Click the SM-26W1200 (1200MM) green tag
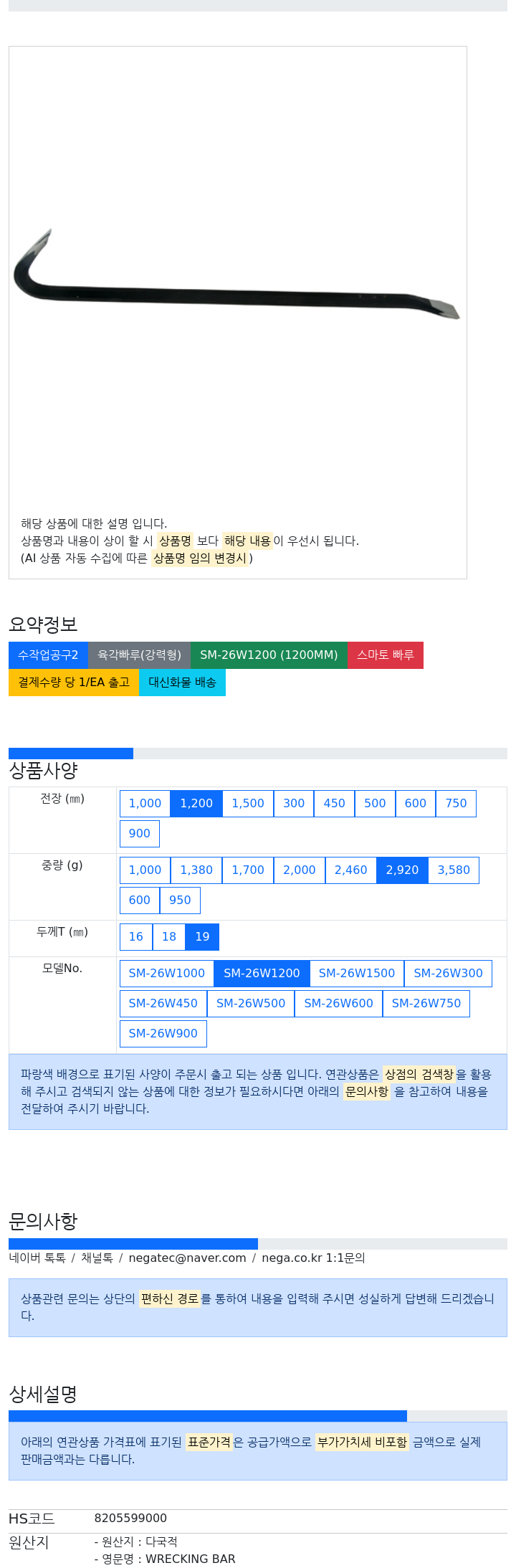Screen dimensions: 516x1568 269,655
